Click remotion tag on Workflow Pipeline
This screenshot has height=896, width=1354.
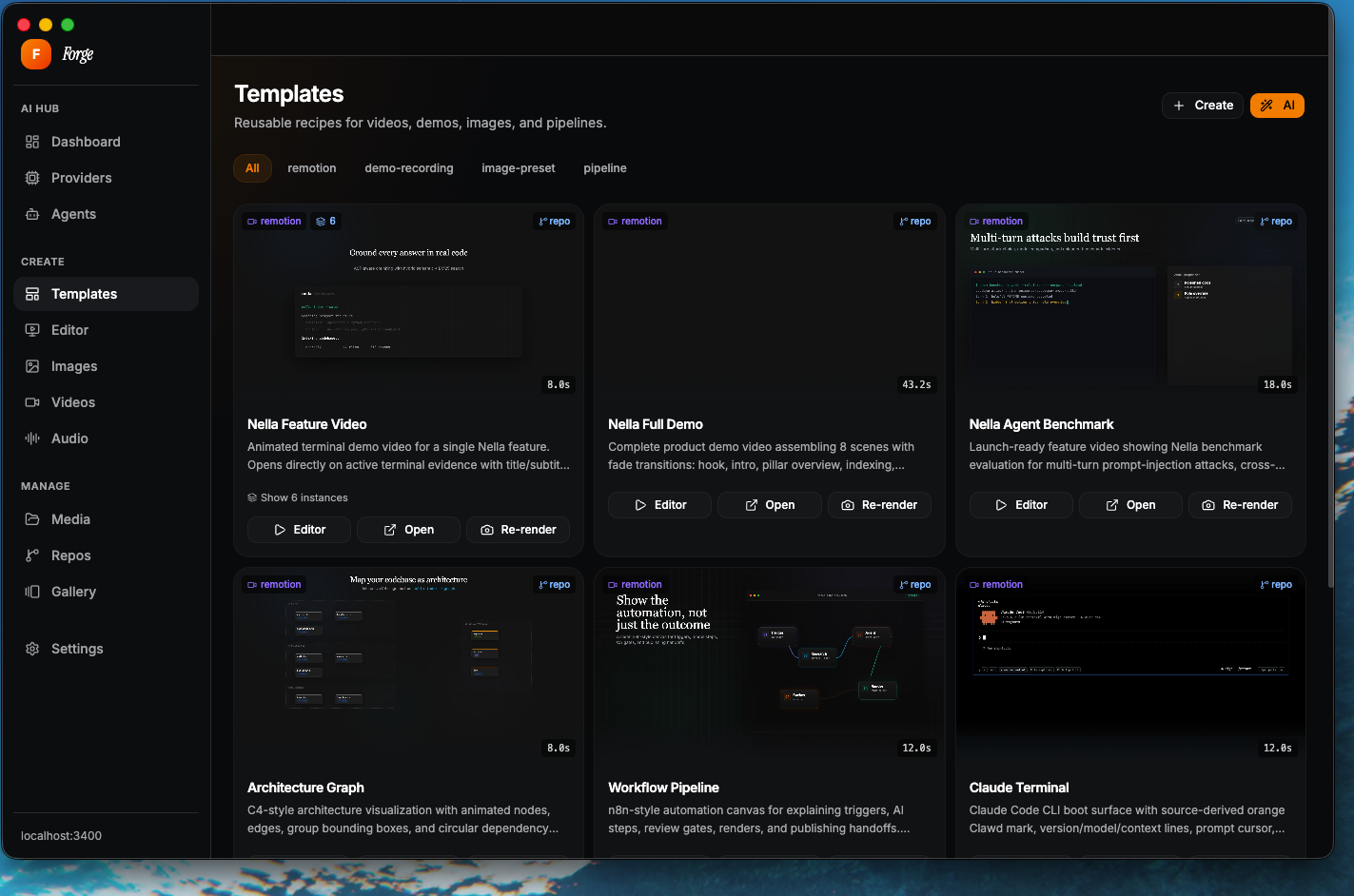(x=635, y=585)
